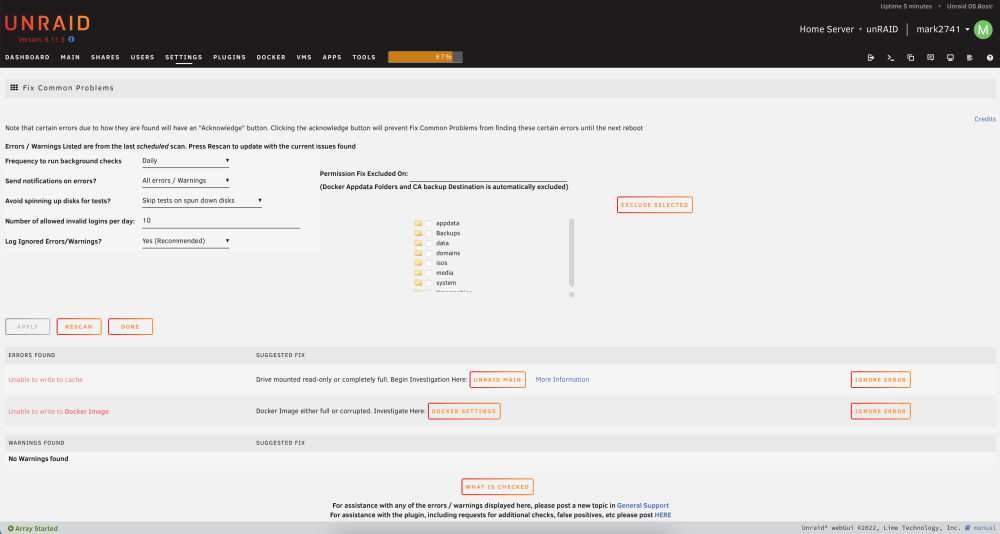Screen dimensions: 1000x534
Task: Open the VMs menu item
Action: tap(304, 57)
